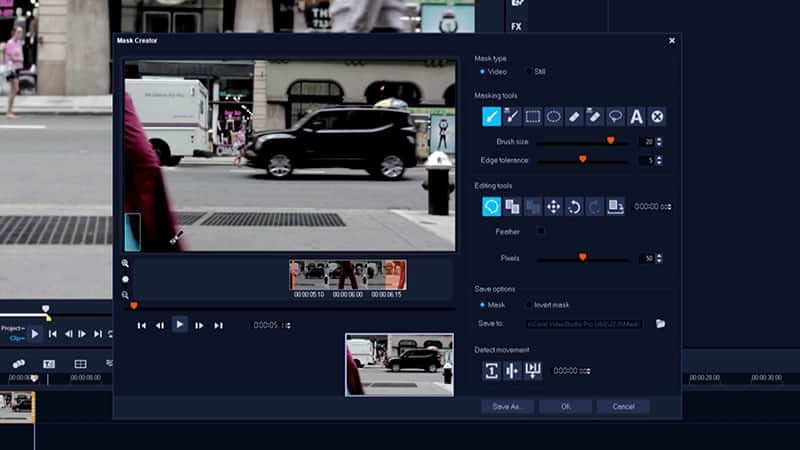This screenshot has height=450, width=800.
Task: Select the Invert mask option
Action: click(x=530, y=305)
